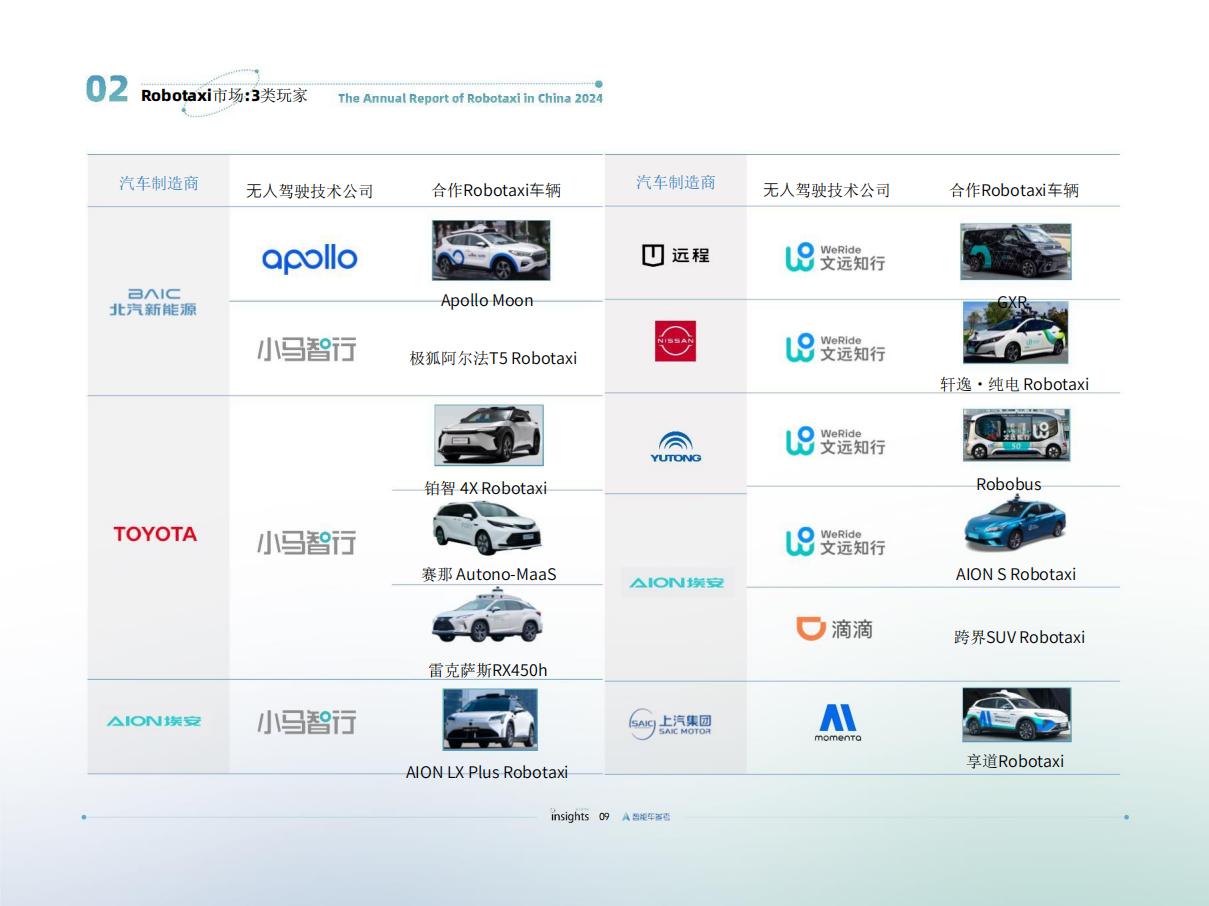Viewport: 1209px width, 906px height.
Task: Click AION 埃安 logo in AION LX Plus row
Action: 154,721
